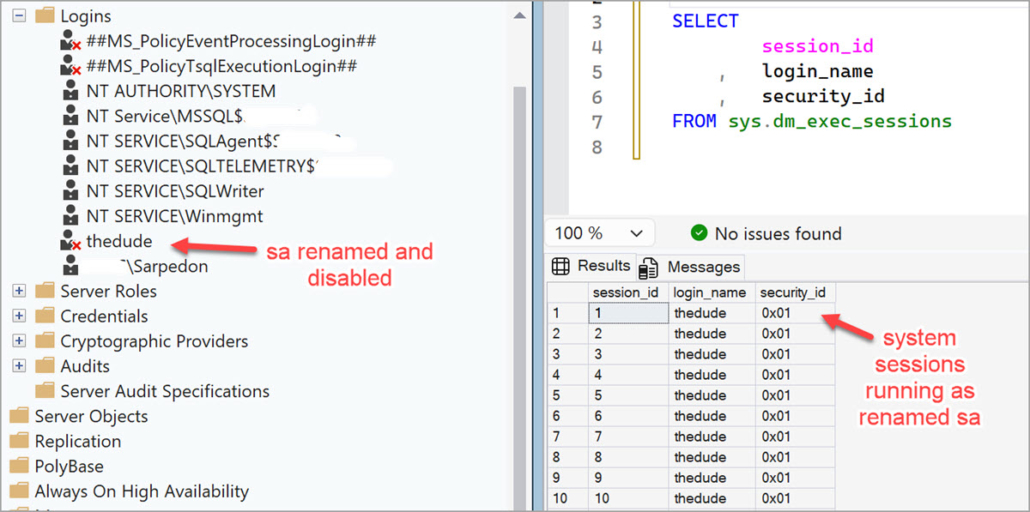Open the zoom level 100 % dropdown
This screenshot has width=1030, height=512.
click(x=600, y=233)
